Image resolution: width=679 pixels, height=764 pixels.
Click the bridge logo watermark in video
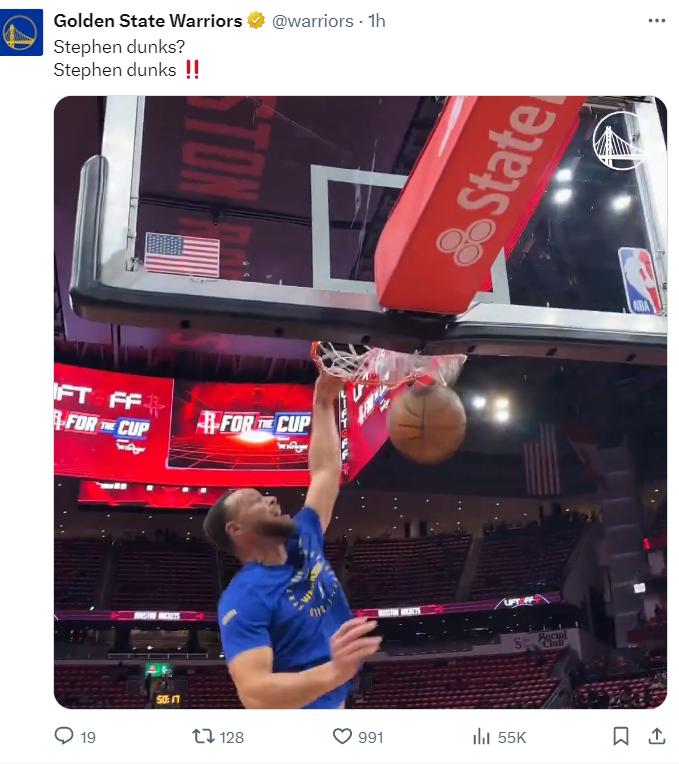[x=621, y=141]
